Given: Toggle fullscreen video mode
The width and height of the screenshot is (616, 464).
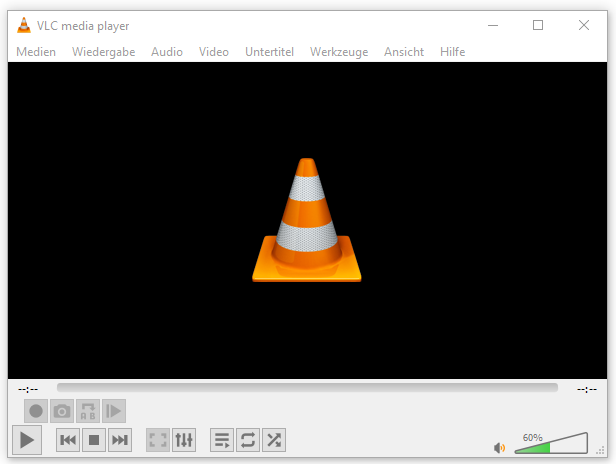Looking at the screenshot, I should 158,440.
